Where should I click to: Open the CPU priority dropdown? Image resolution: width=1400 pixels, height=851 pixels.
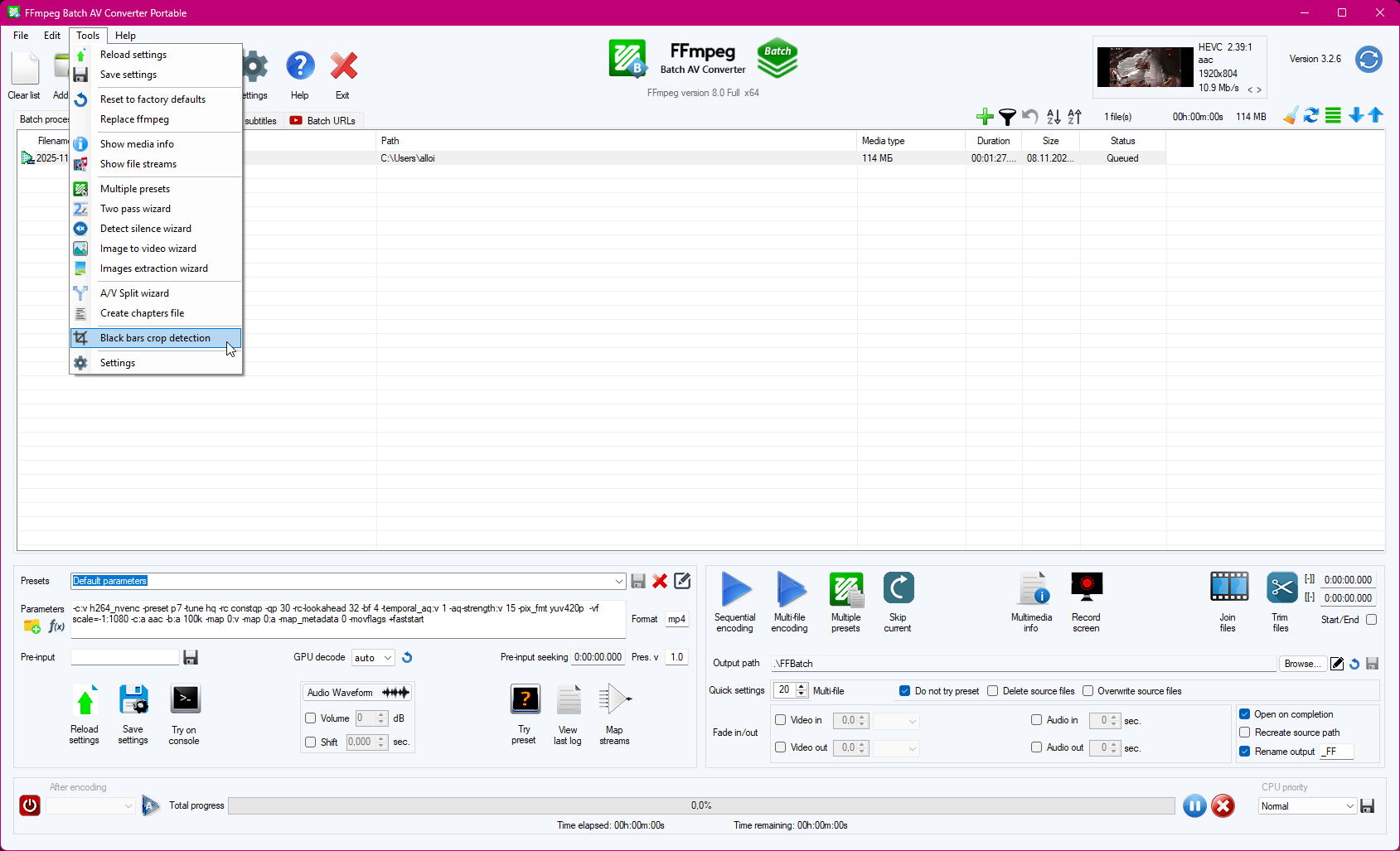[x=1308, y=806]
